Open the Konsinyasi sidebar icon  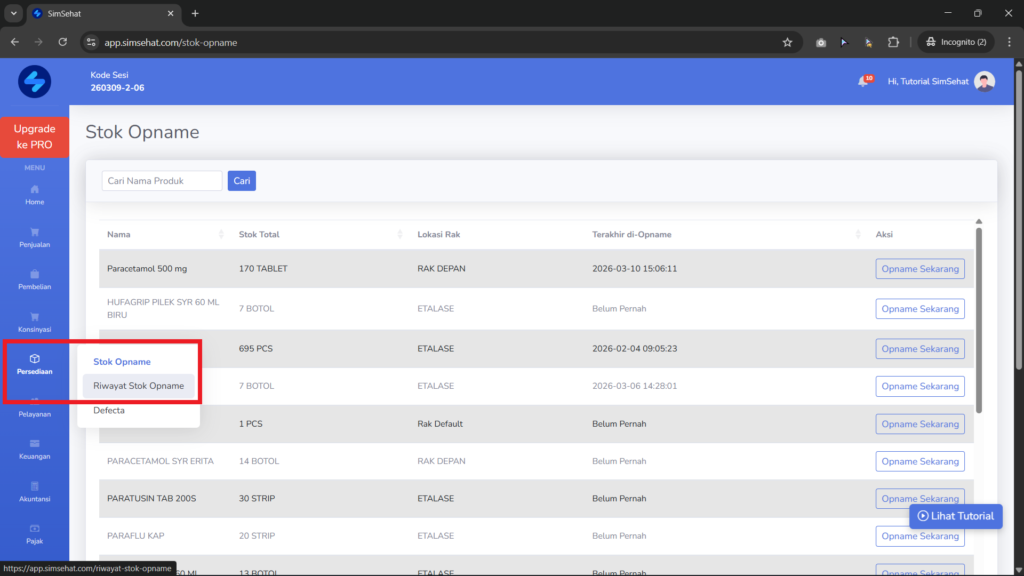point(35,317)
